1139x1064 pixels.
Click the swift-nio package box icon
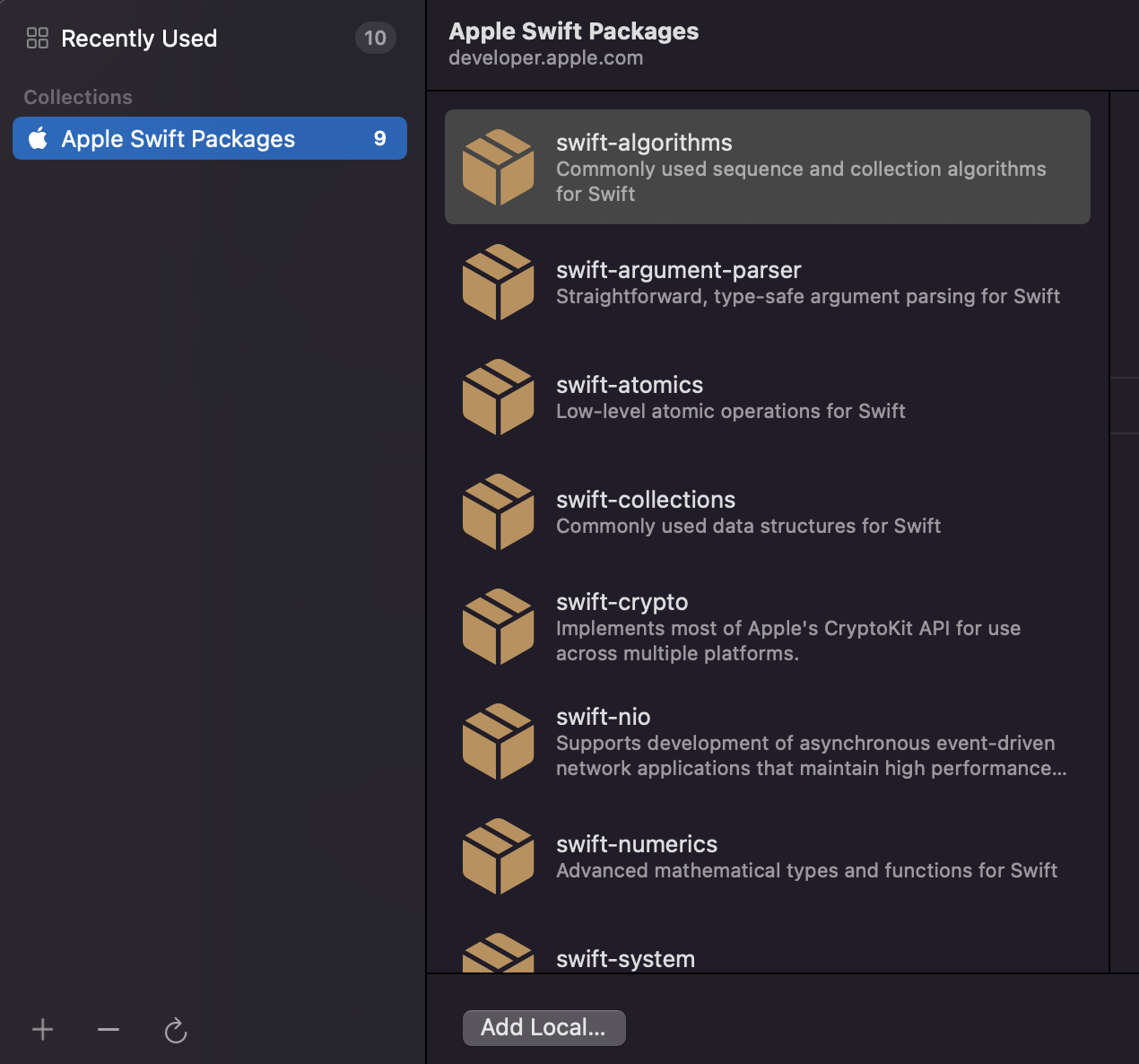point(499,741)
